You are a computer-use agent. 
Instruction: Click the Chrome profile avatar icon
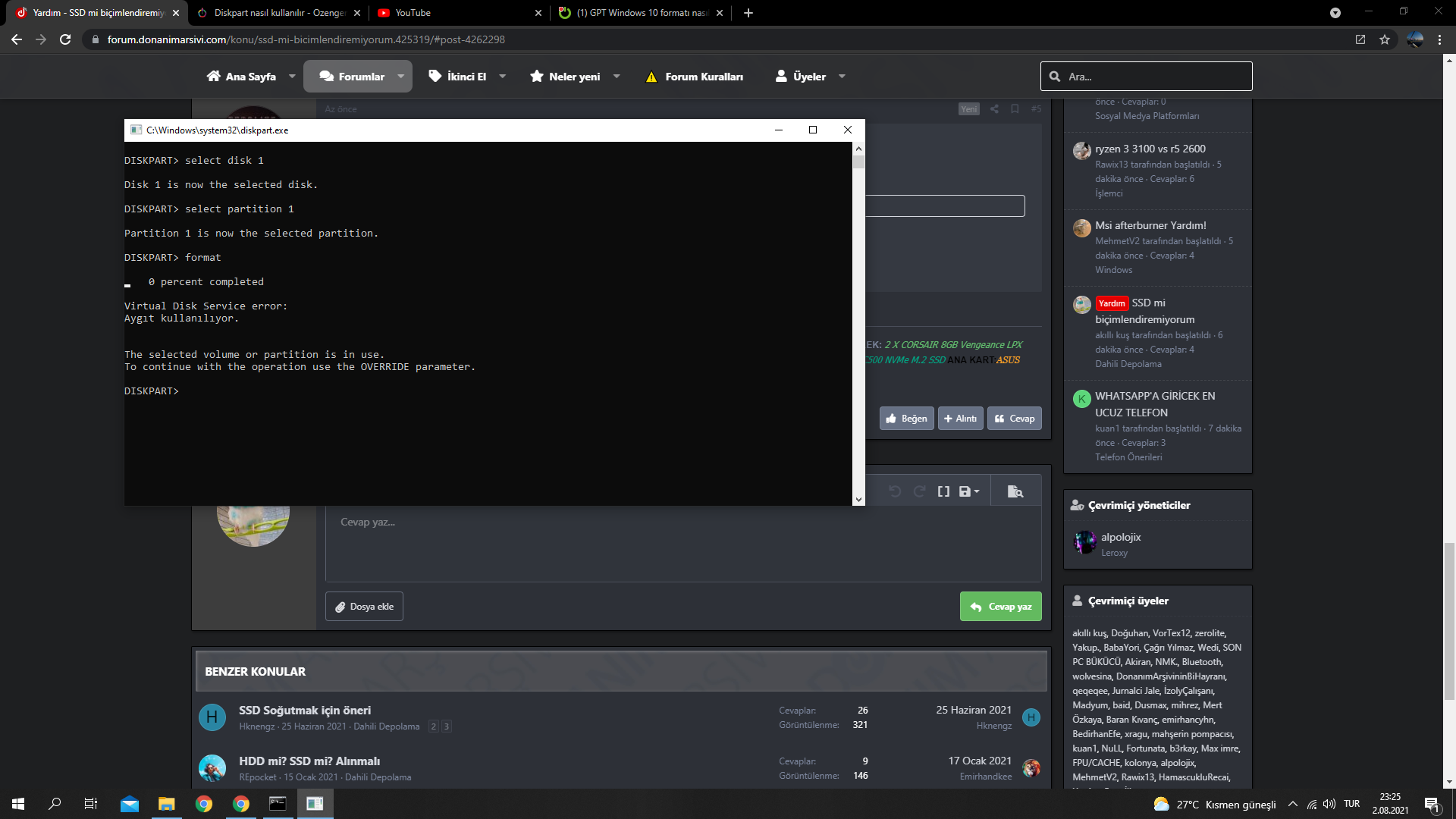(1415, 39)
